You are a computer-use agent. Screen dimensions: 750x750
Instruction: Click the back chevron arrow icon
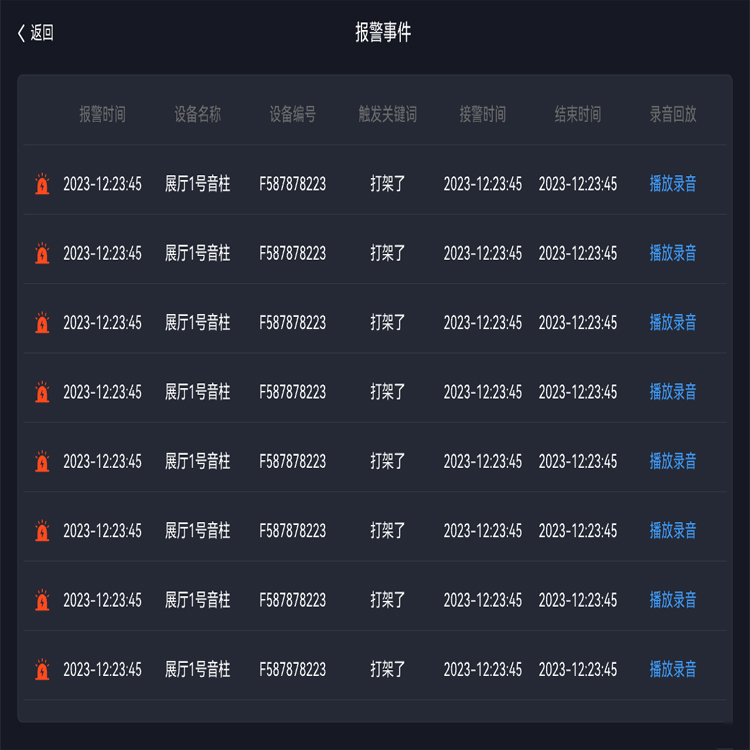(21, 33)
